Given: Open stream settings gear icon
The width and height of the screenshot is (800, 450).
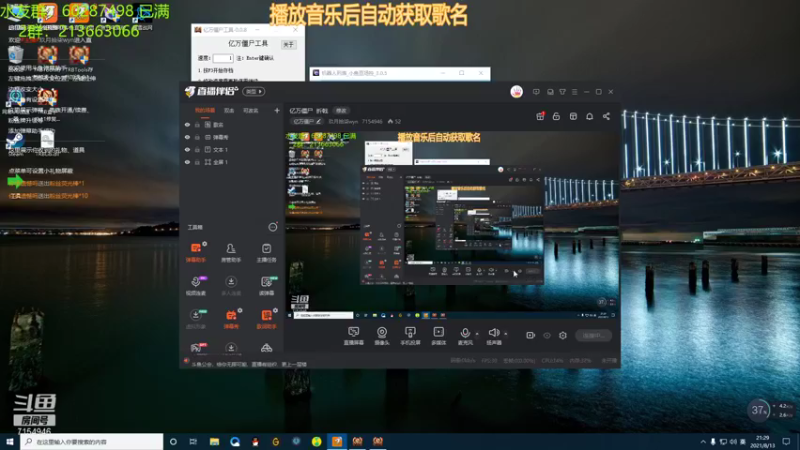Looking at the screenshot, I should pyautogui.click(x=563, y=335).
